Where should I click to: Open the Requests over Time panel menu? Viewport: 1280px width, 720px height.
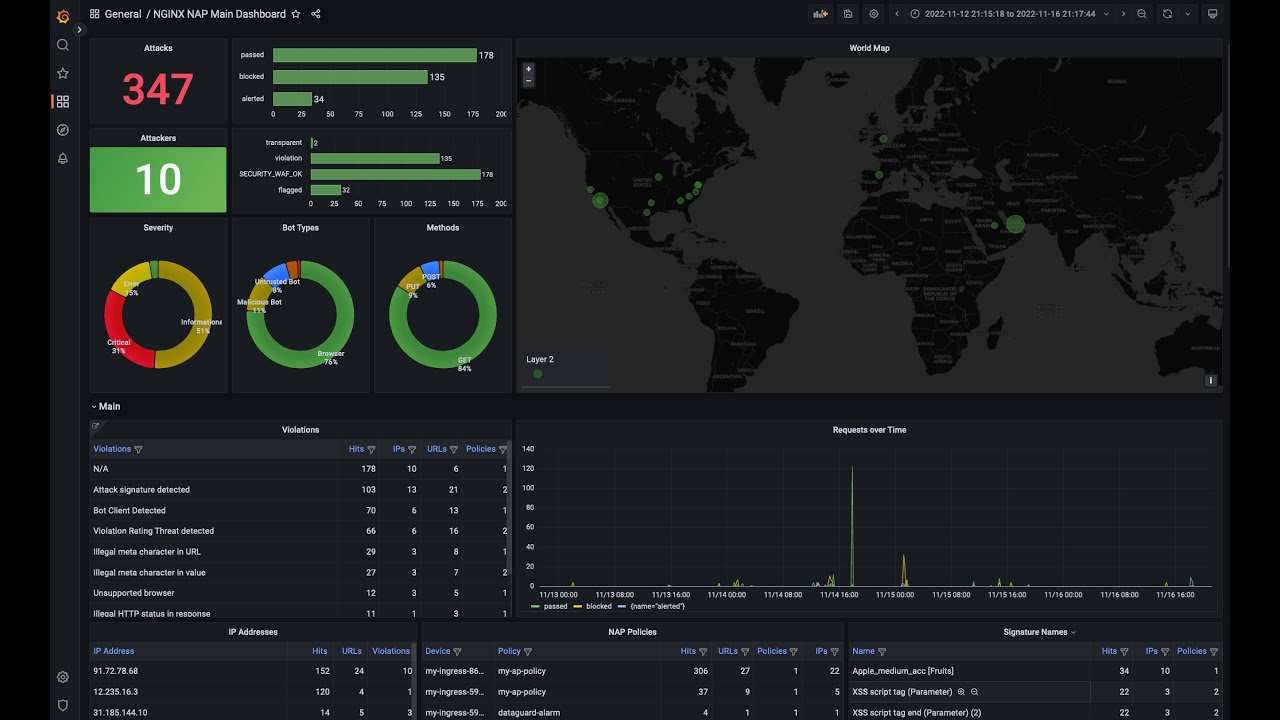tap(869, 430)
